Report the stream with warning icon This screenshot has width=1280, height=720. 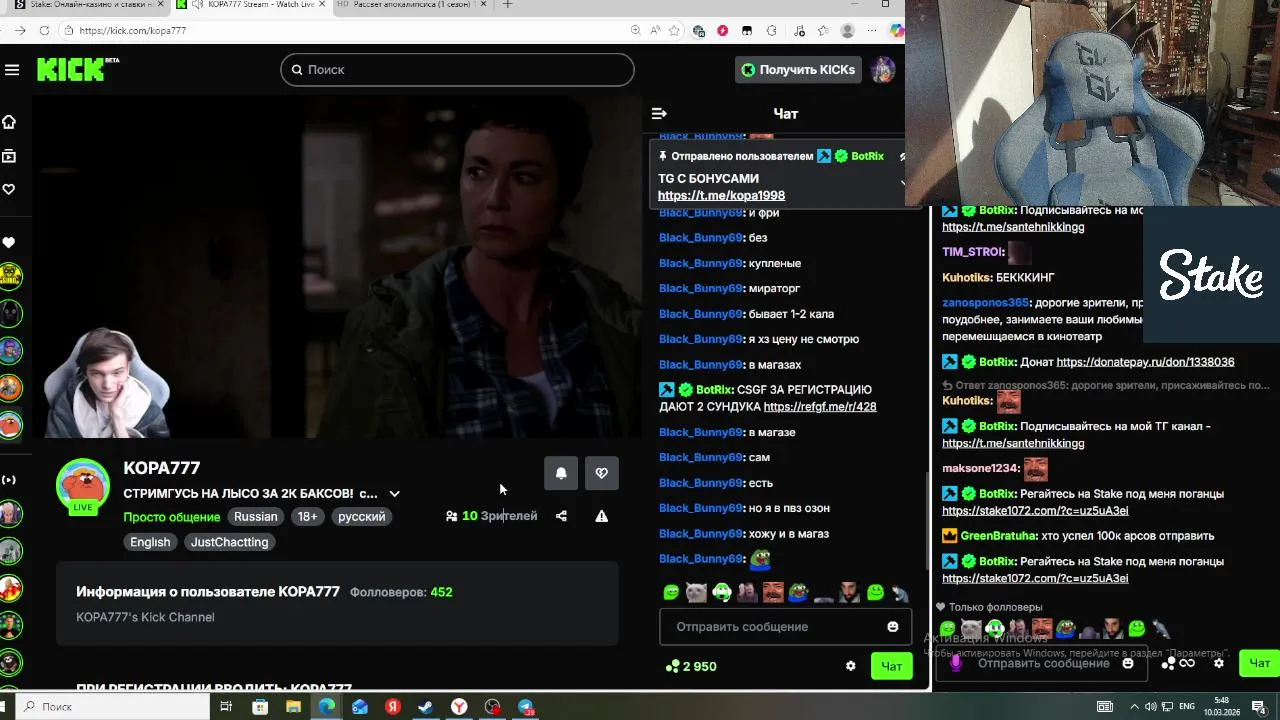click(601, 516)
